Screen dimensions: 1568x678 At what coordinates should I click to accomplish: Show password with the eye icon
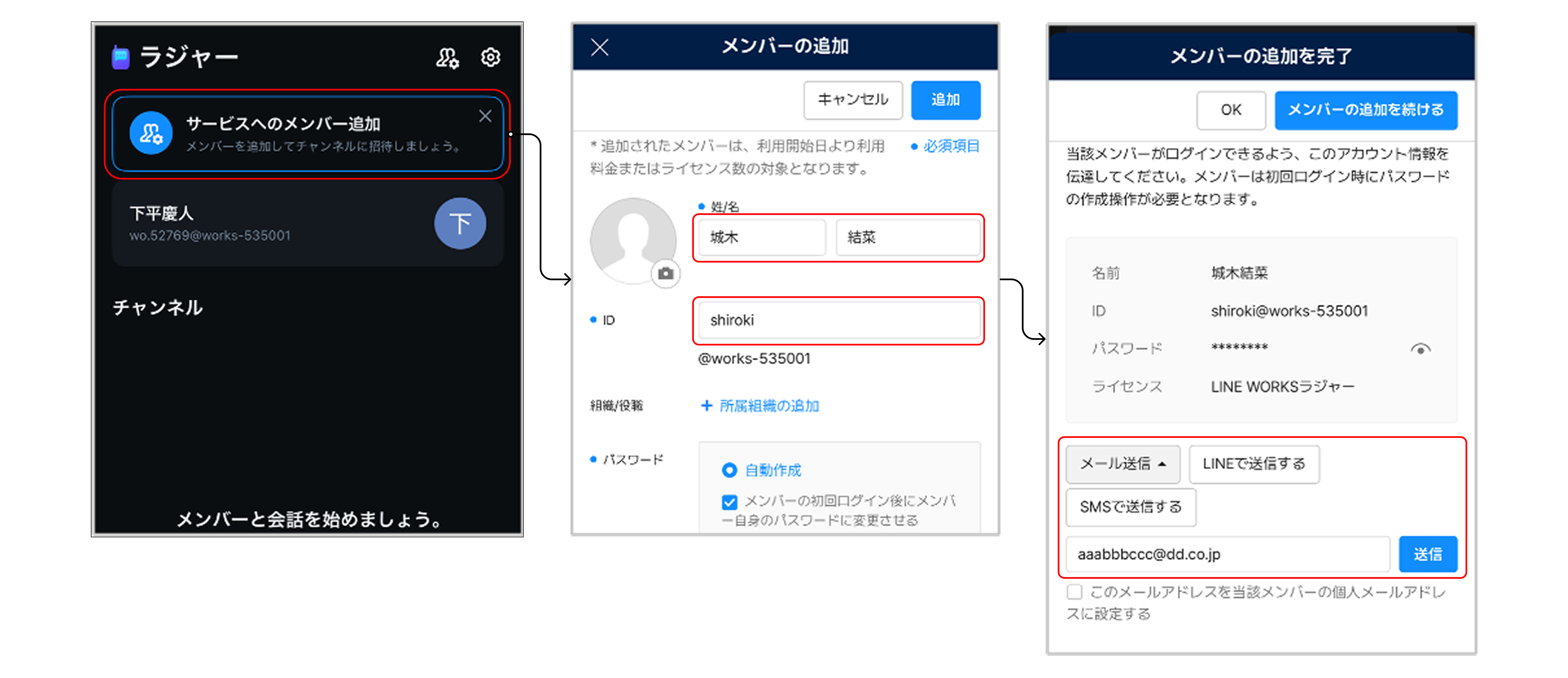pos(1420,349)
